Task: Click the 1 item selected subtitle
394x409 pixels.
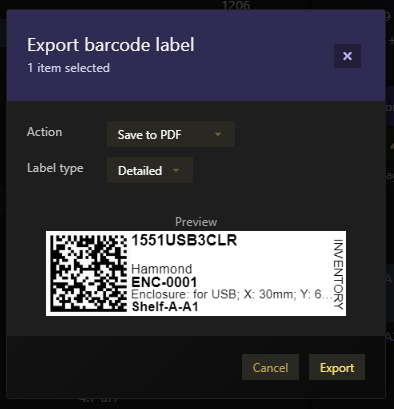Action: 68,68
